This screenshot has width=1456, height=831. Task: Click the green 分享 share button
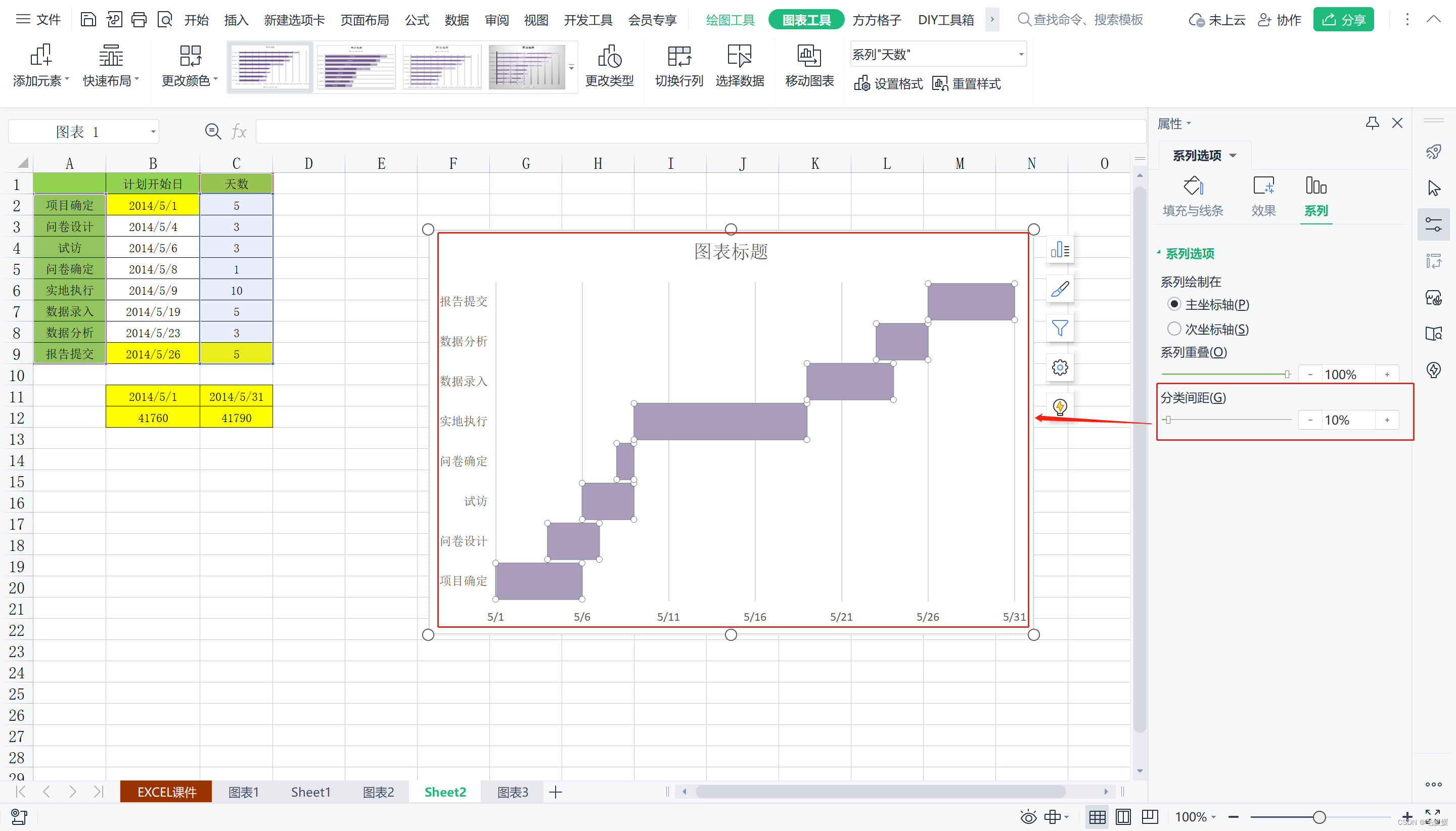click(x=1343, y=20)
